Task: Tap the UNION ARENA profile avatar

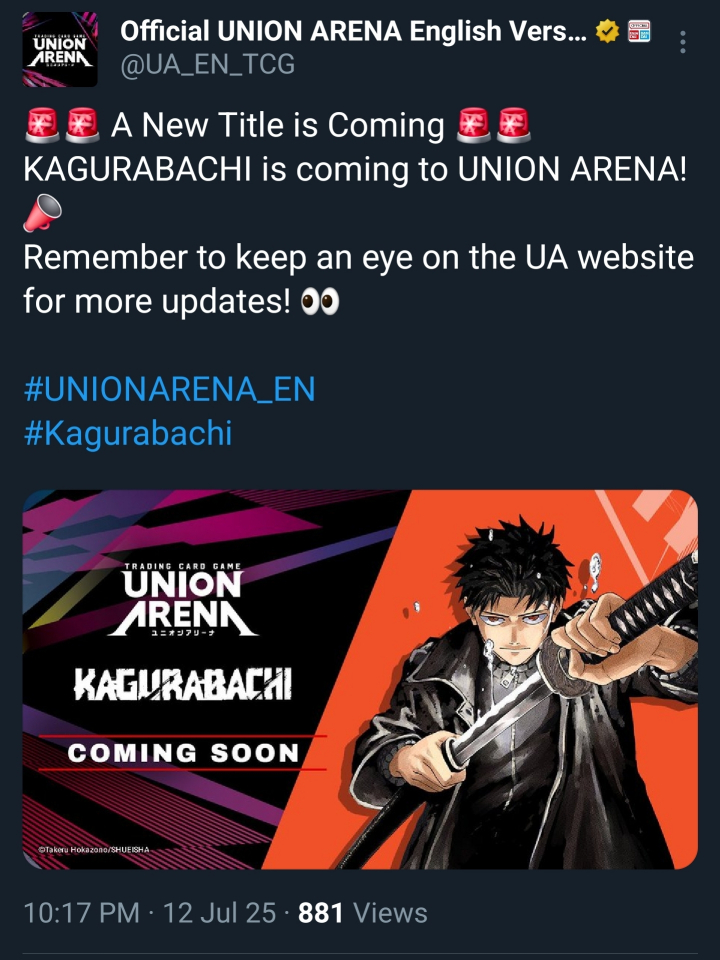Action: tap(60, 49)
